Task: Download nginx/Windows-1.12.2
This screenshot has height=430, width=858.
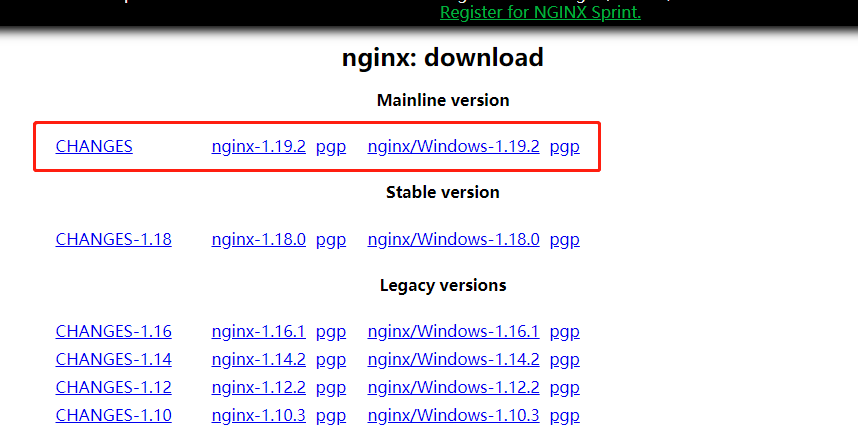Action: pos(453,387)
